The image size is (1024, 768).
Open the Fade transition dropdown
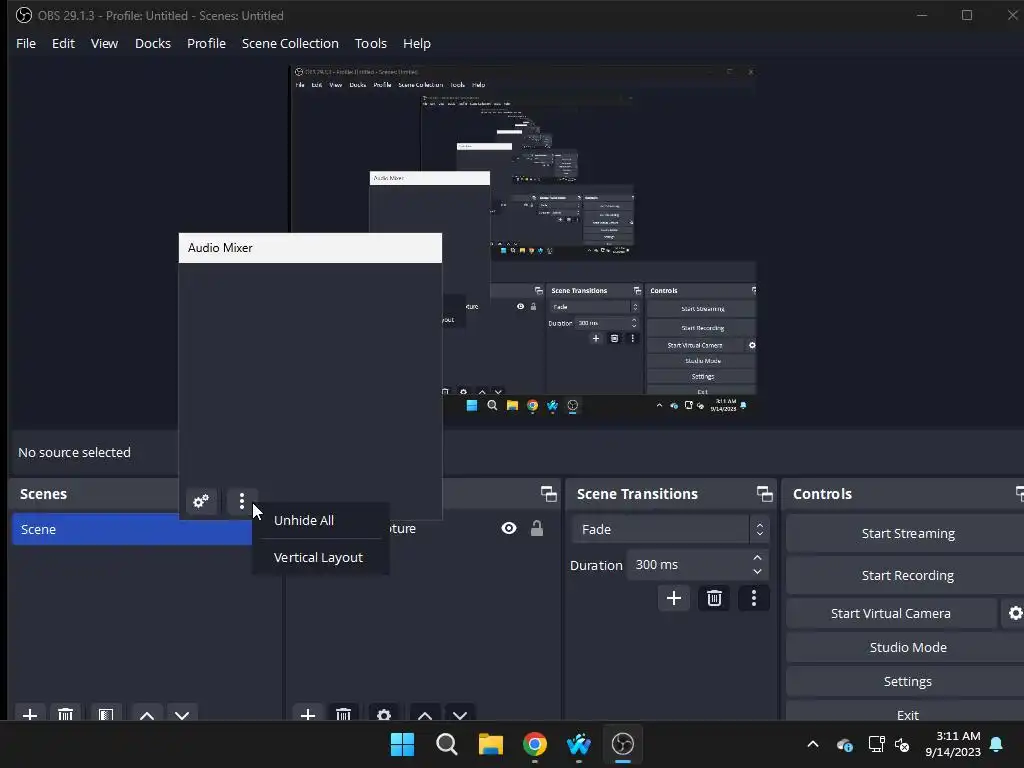coord(671,529)
